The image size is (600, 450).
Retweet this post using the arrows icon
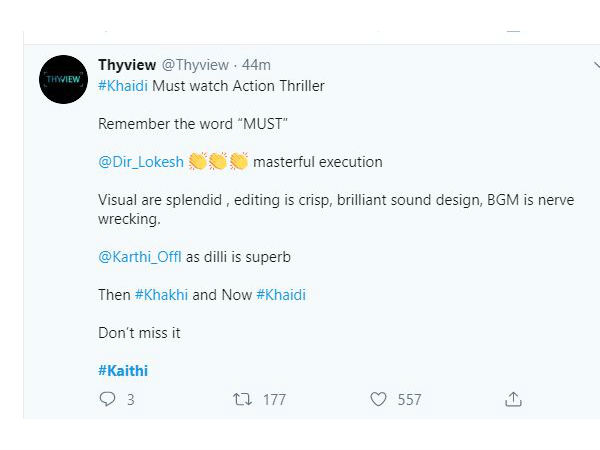tap(242, 399)
